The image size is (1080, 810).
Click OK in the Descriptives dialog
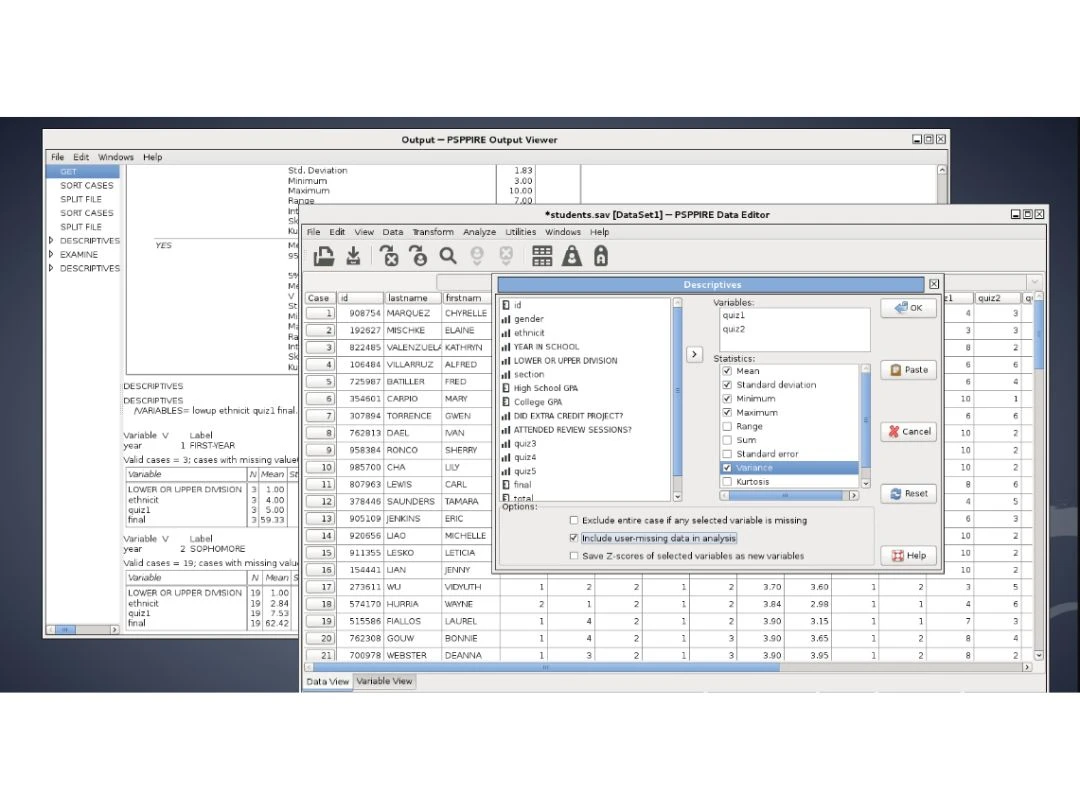(x=908, y=308)
